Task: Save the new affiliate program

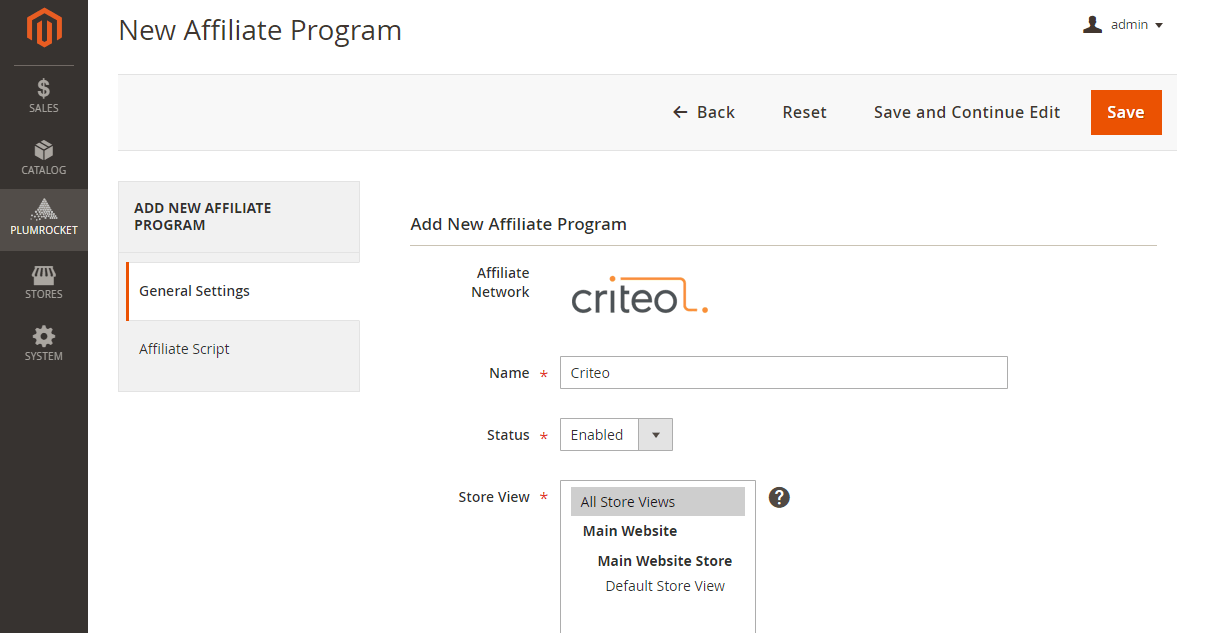Action: coord(1126,112)
